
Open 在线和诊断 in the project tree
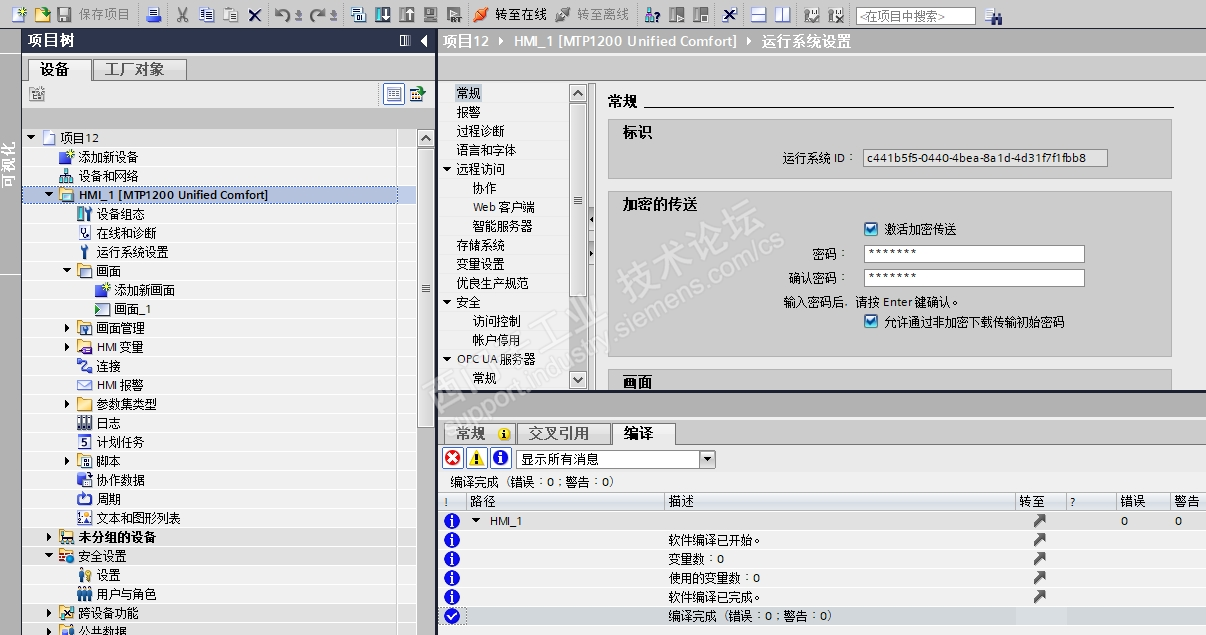[x=126, y=233]
